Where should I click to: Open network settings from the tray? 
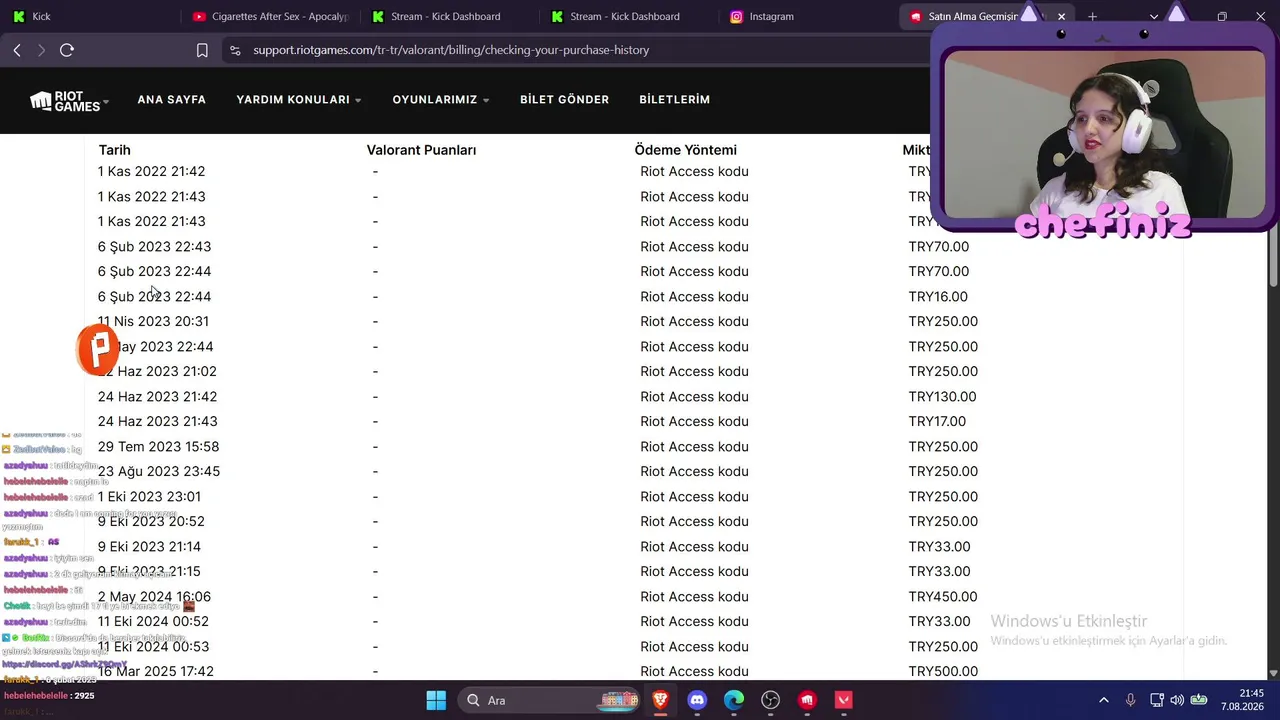click(1156, 700)
